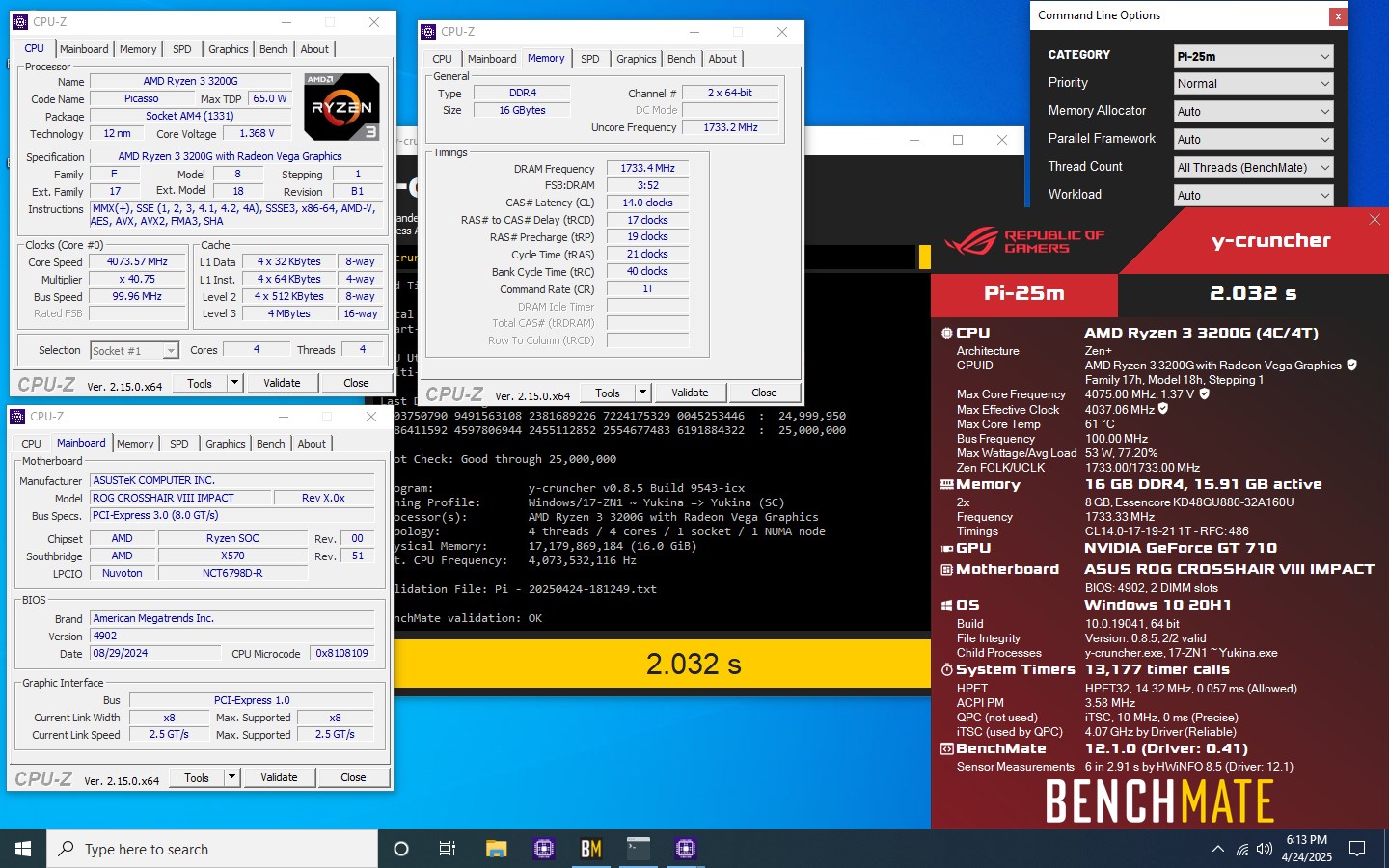This screenshot has width=1389, height=868.
Task: Open the volume tray icon
Action: point(1265,850)
